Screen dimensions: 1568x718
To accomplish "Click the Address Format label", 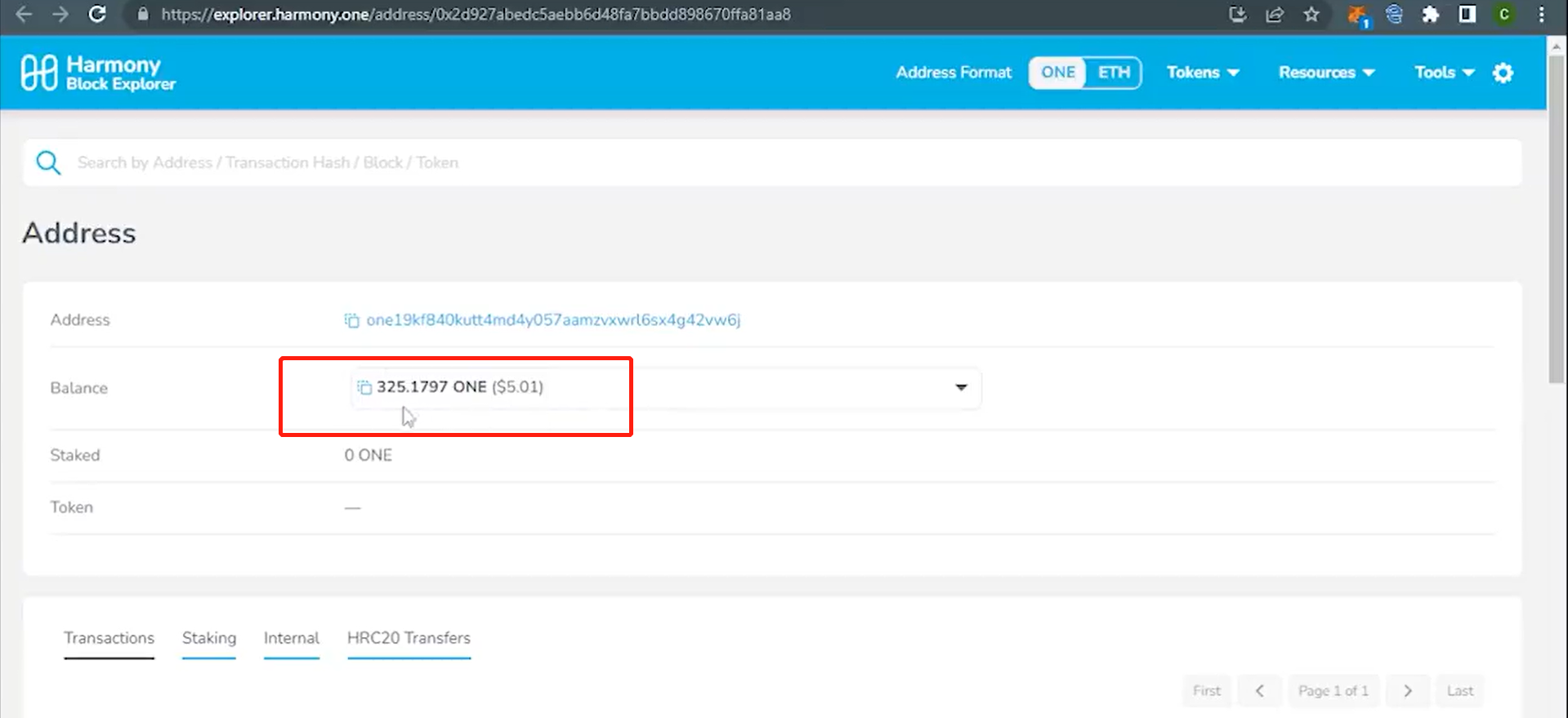I will [x=954, y=73].
